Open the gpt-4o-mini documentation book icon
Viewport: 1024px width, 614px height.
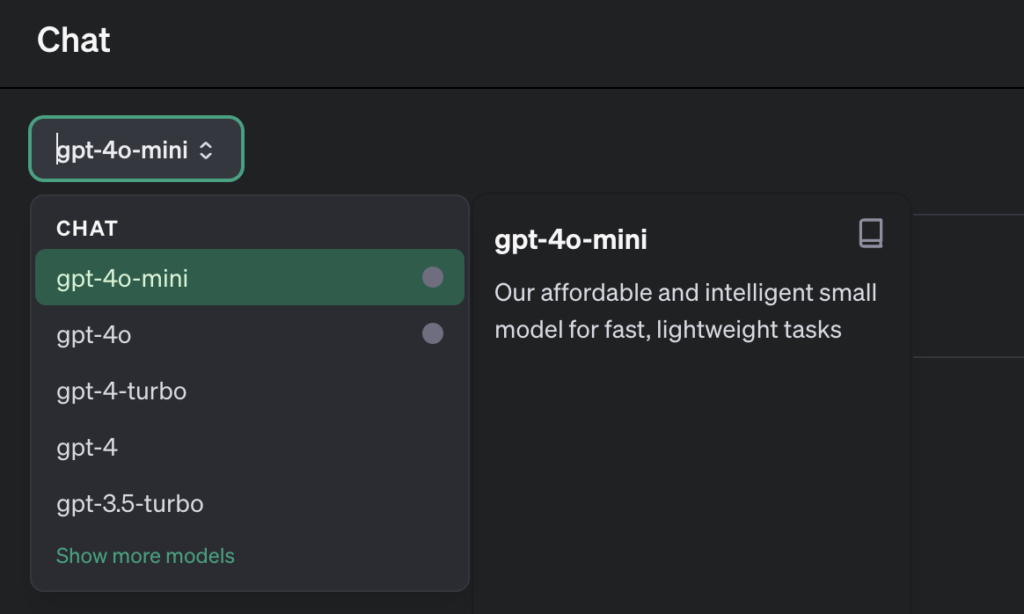(x=871, y=233)
